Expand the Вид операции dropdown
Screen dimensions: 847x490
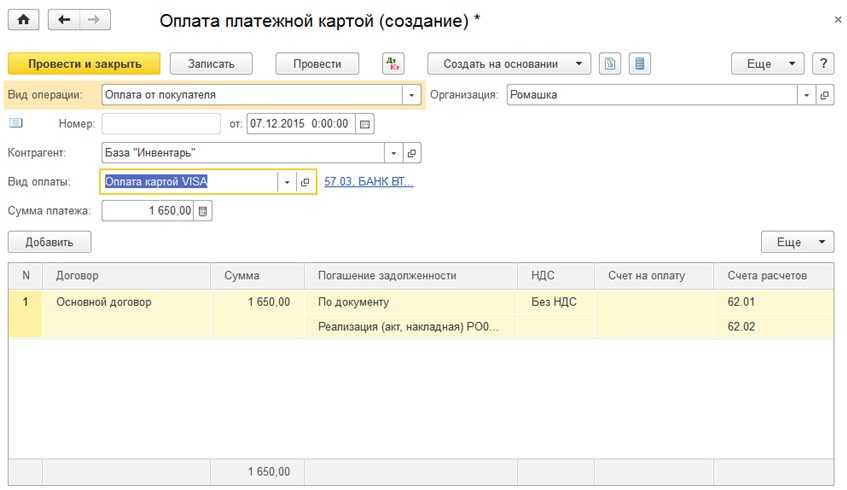(411, 95)
